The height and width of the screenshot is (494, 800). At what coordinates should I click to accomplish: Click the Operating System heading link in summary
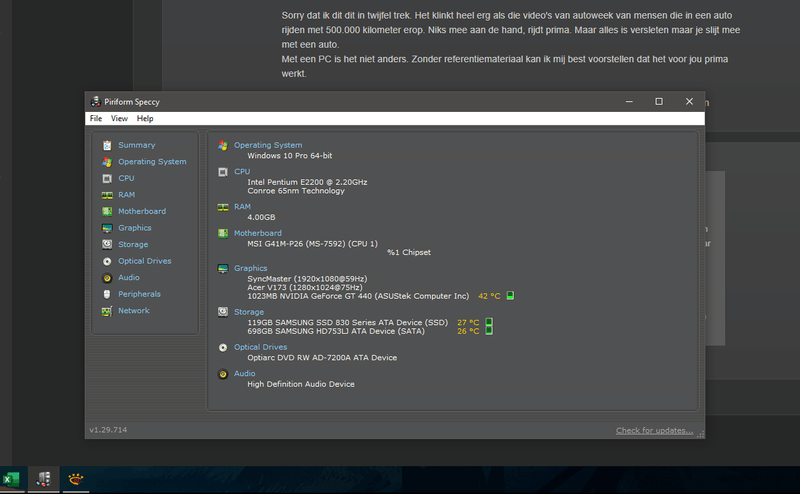[268, 145]
